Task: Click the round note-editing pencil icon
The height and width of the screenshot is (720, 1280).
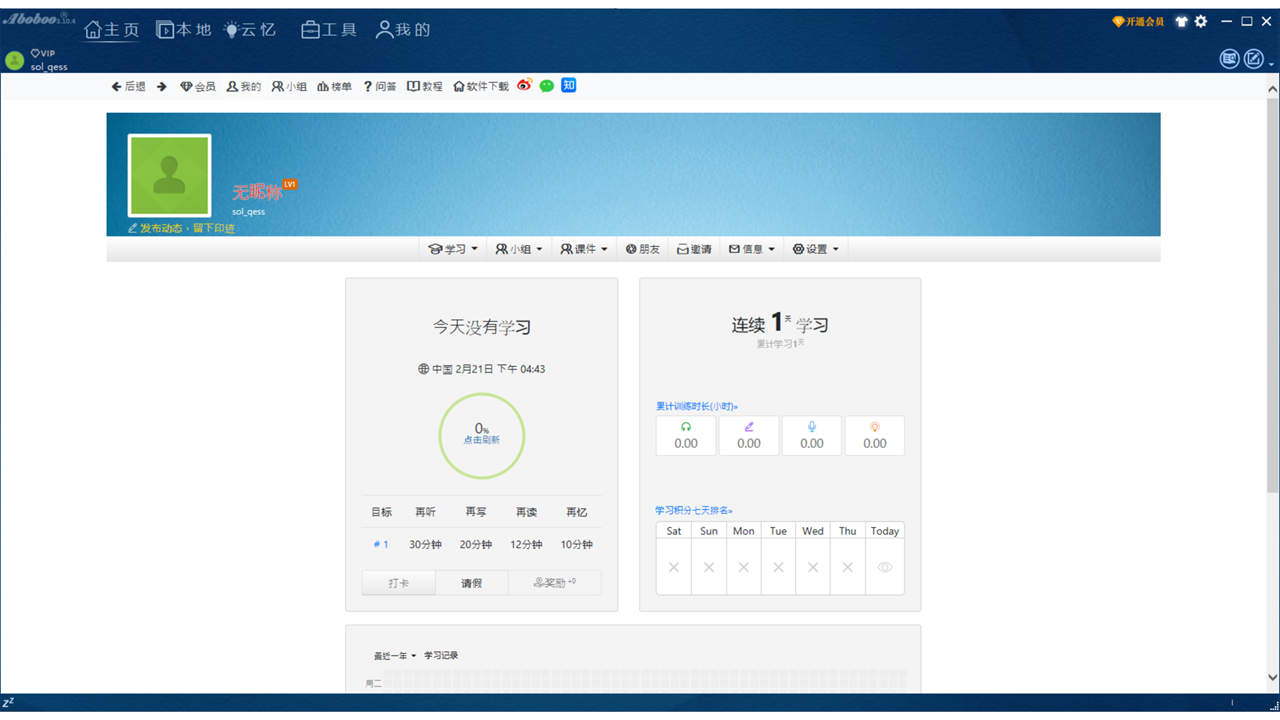Action: (x=1254, y=59)
